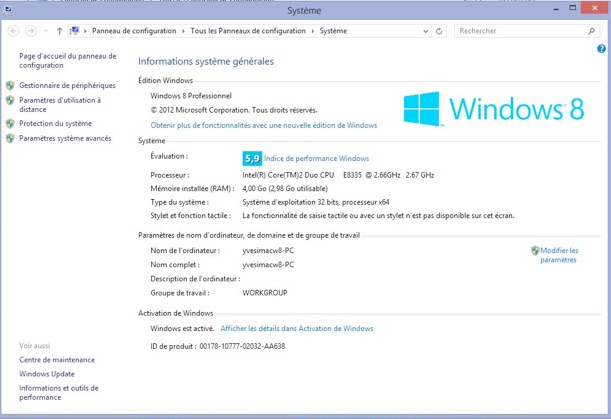The width and height of the screenshot is (611, 419).
Task: Select 4,00 Go (2,98 Go utilisable) value
Action: click(x=285, y=189)
